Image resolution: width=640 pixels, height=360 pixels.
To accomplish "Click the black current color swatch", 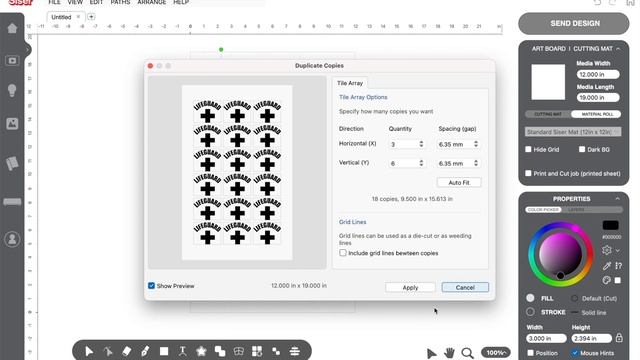I will coord(611,225).
